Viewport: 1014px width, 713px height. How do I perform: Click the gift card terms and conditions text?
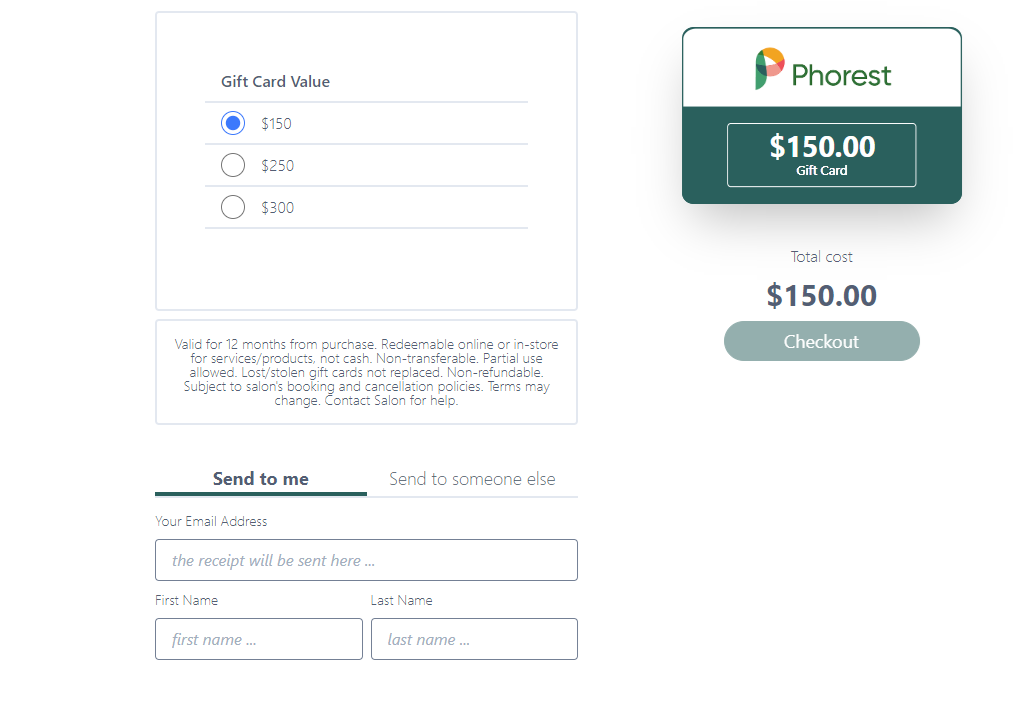coord(366,372)
